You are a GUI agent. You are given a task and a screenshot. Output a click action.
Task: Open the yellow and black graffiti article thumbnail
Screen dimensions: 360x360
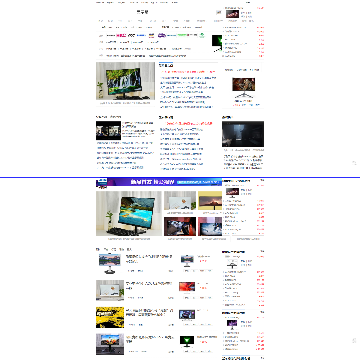[110, 317]
